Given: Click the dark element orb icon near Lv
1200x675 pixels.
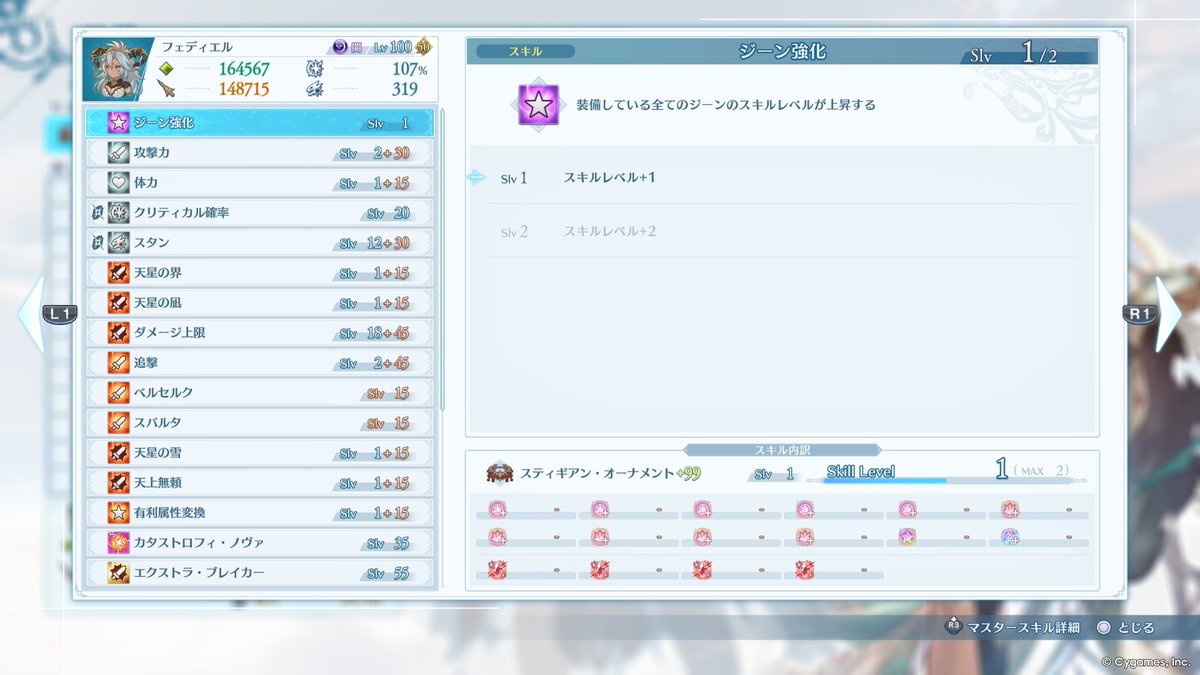Looking at the screenshot, I should [x=339, y=47].
